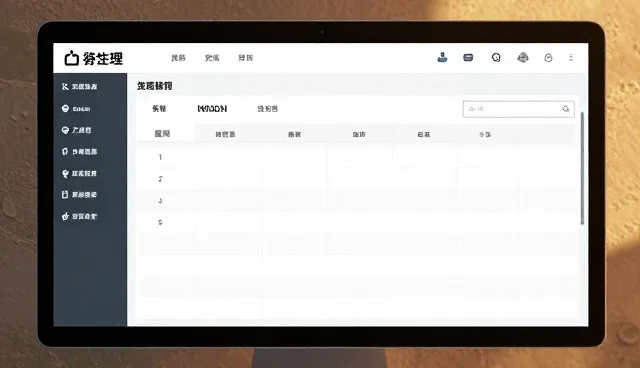Image resolution: width=640 pixels, height=368 pixels.
Task: Click the app logo icon in the header
Action: pos(71,58)
